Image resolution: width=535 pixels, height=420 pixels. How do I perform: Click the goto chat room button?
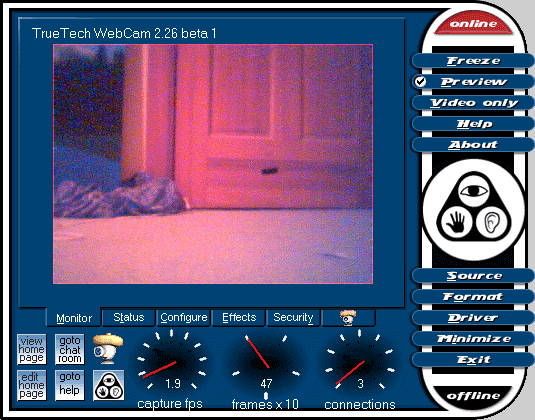coord(70,349)
